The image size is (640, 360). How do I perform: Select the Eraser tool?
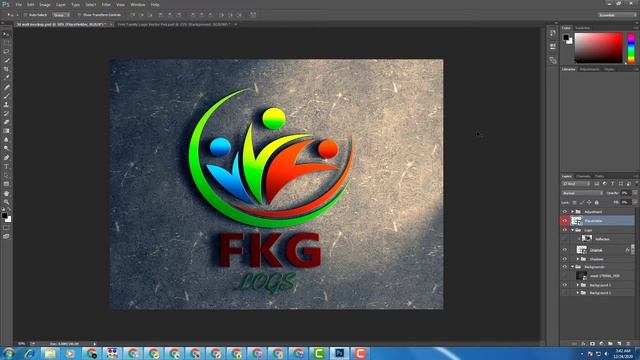tap(6, 122)
